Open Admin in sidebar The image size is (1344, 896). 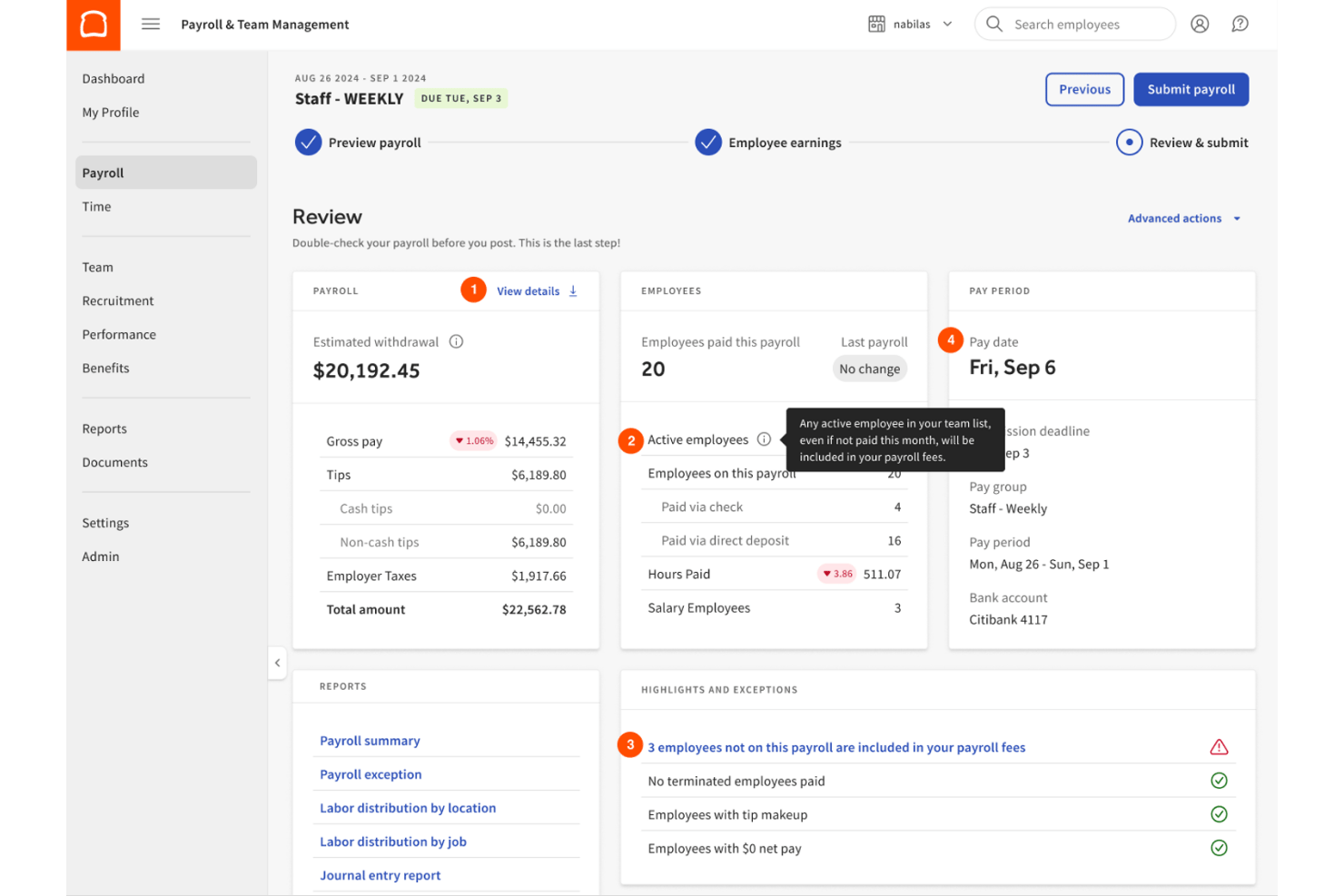(101, 557)
